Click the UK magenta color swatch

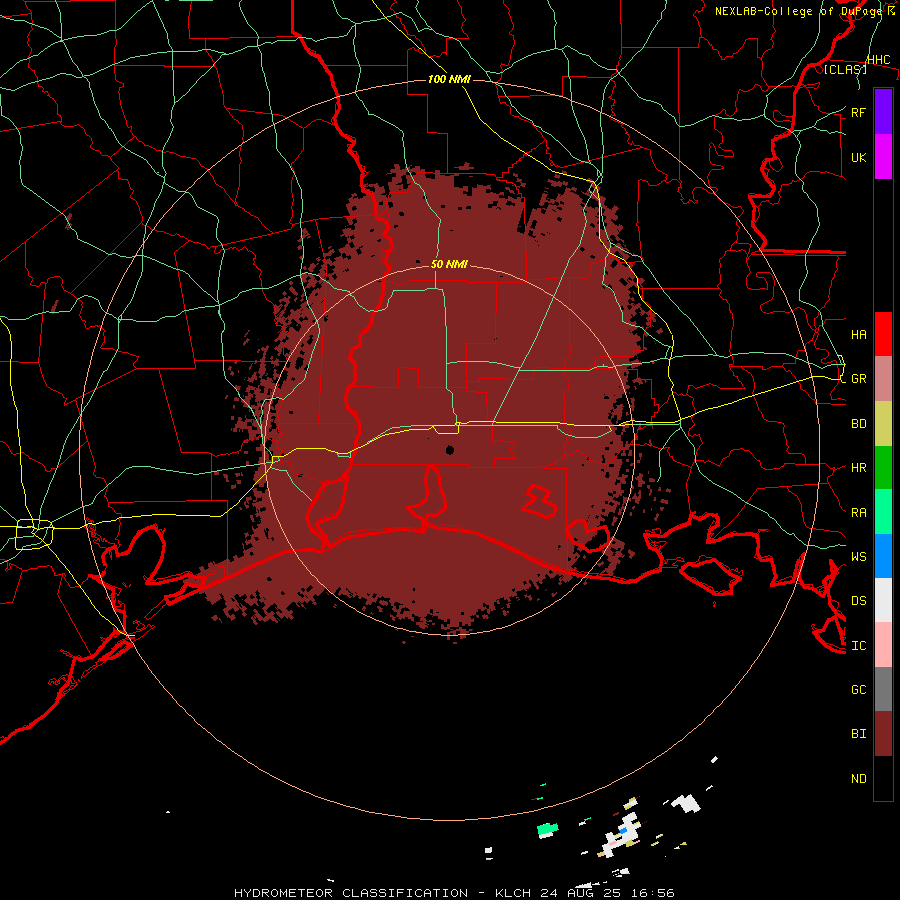pos(883,157)
